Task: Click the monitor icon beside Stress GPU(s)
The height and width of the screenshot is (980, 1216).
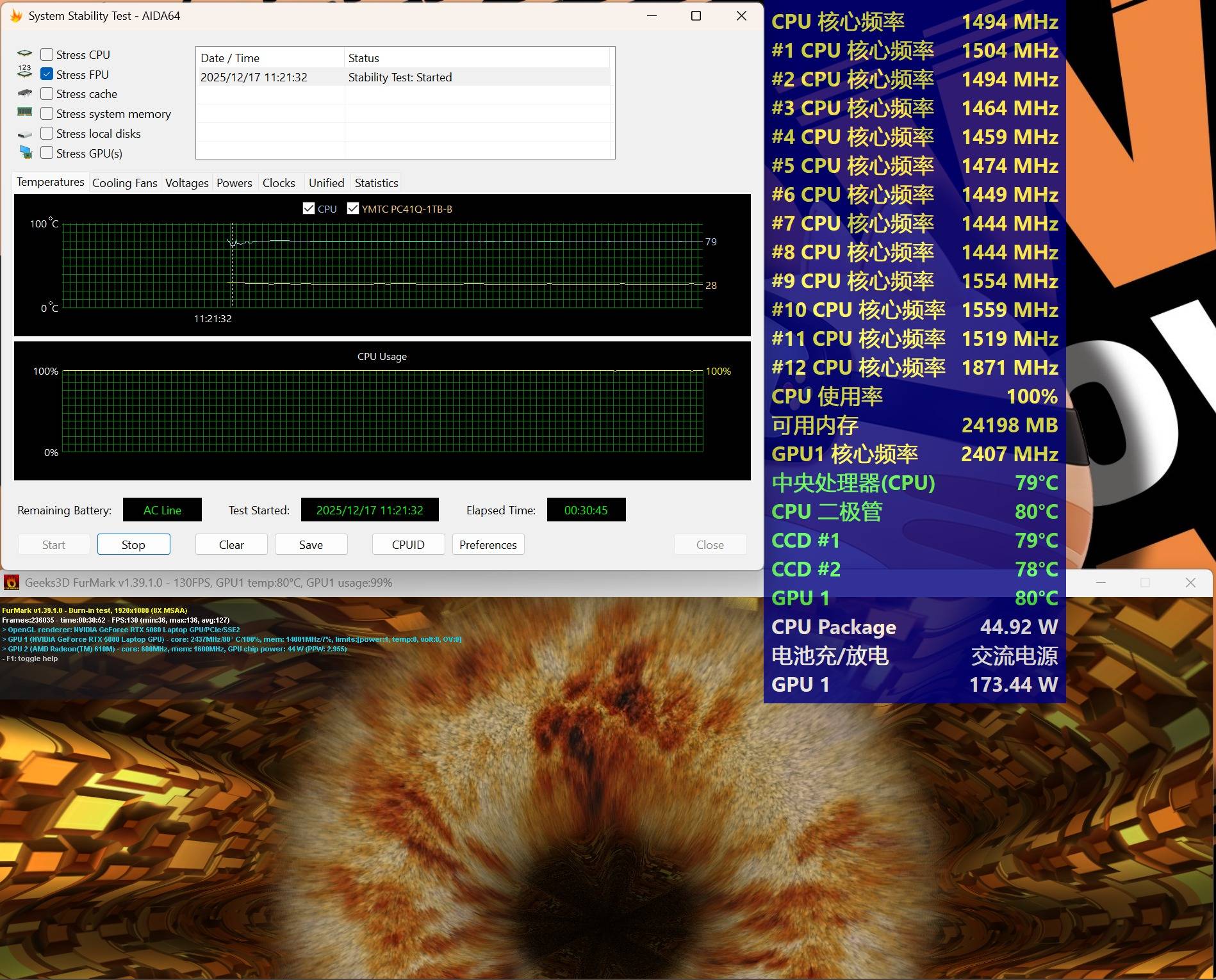Action: pyautogui.click(x=26, y=152)
